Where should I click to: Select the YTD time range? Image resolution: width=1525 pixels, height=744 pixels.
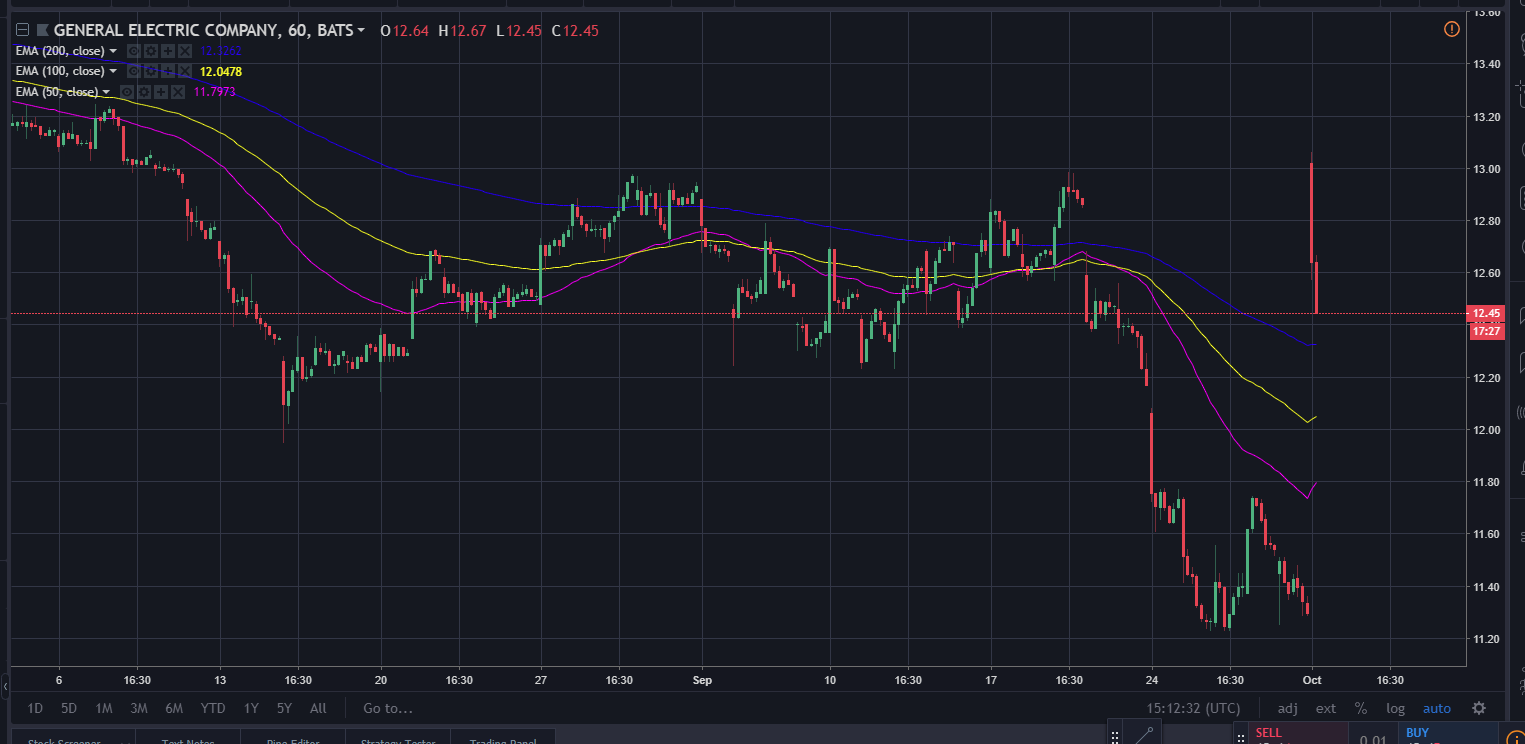pos(212,708)
